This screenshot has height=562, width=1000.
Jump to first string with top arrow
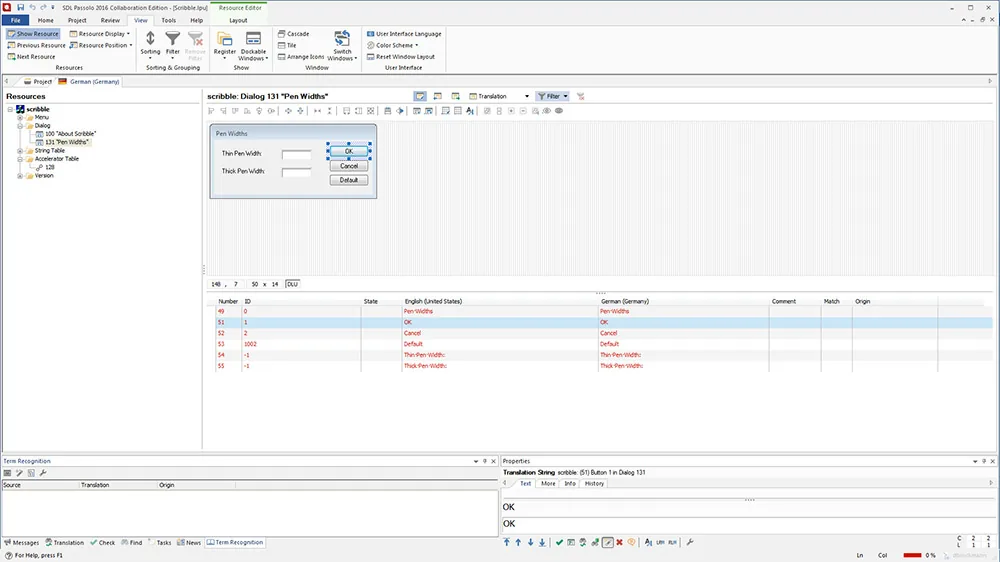506,542
